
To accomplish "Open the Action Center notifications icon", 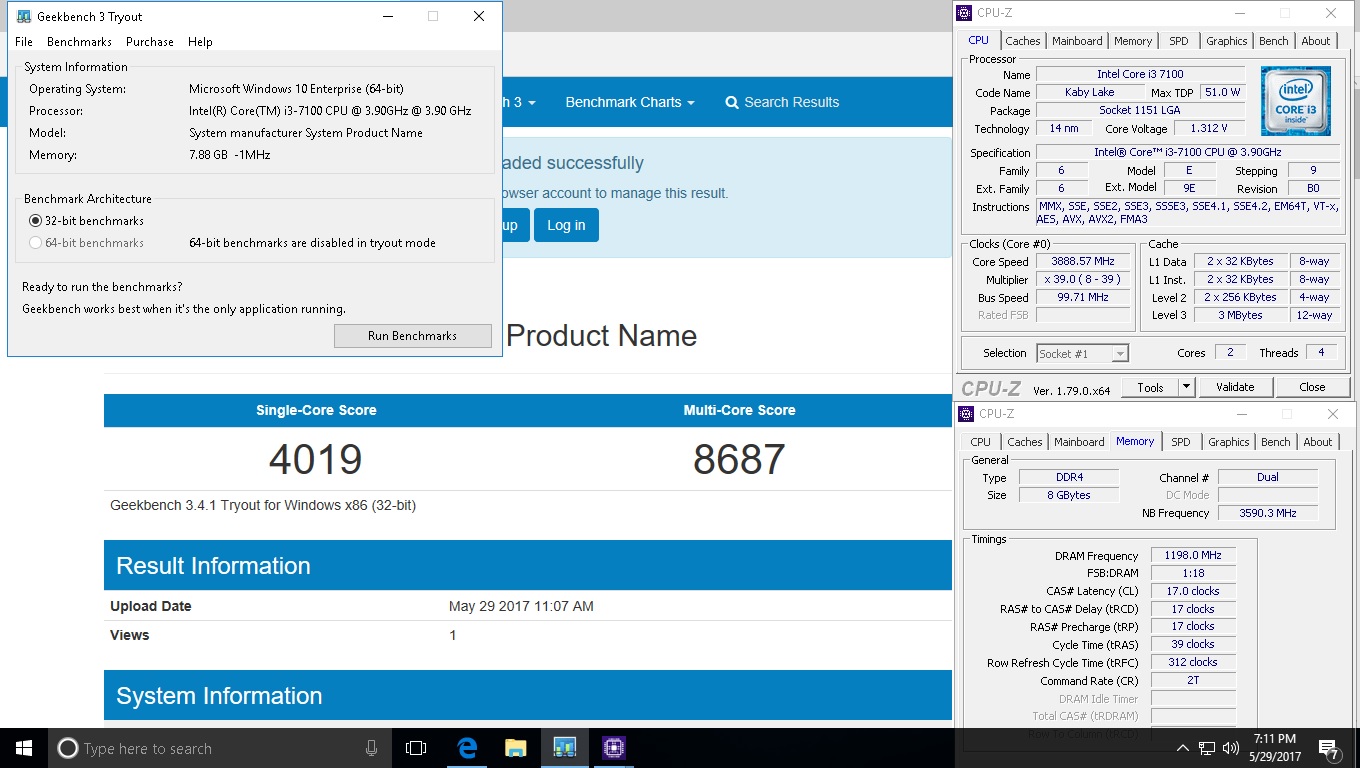I will (x=1329, y=748).
